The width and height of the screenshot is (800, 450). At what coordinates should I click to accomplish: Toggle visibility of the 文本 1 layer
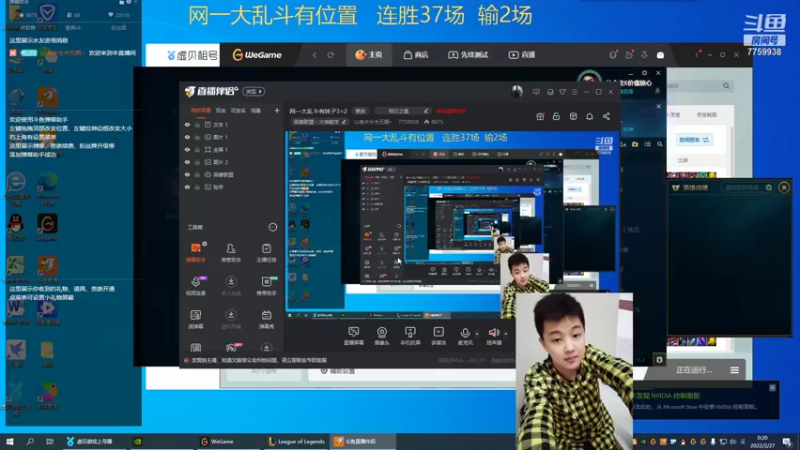click(187, 124)
